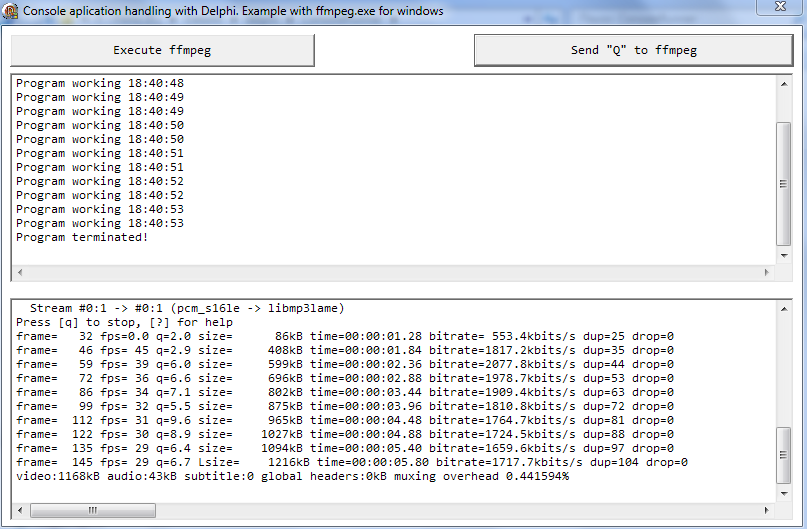Click the frame= 59 output line
The width and height of the screenshot is (807, 529).
point(345,364)
